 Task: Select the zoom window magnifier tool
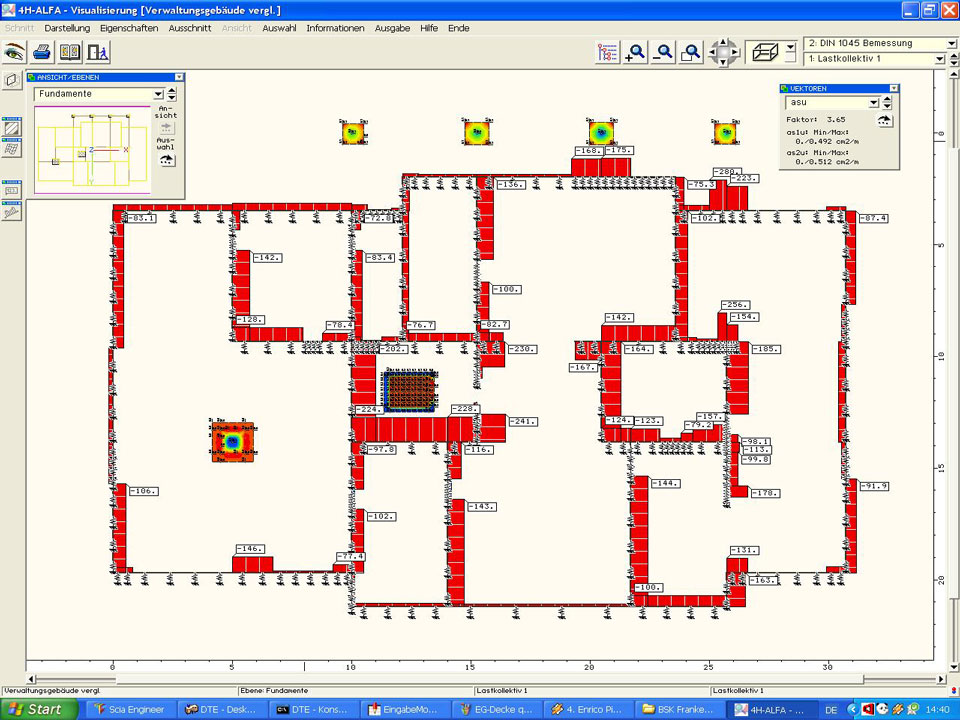[x=690, y=53]
